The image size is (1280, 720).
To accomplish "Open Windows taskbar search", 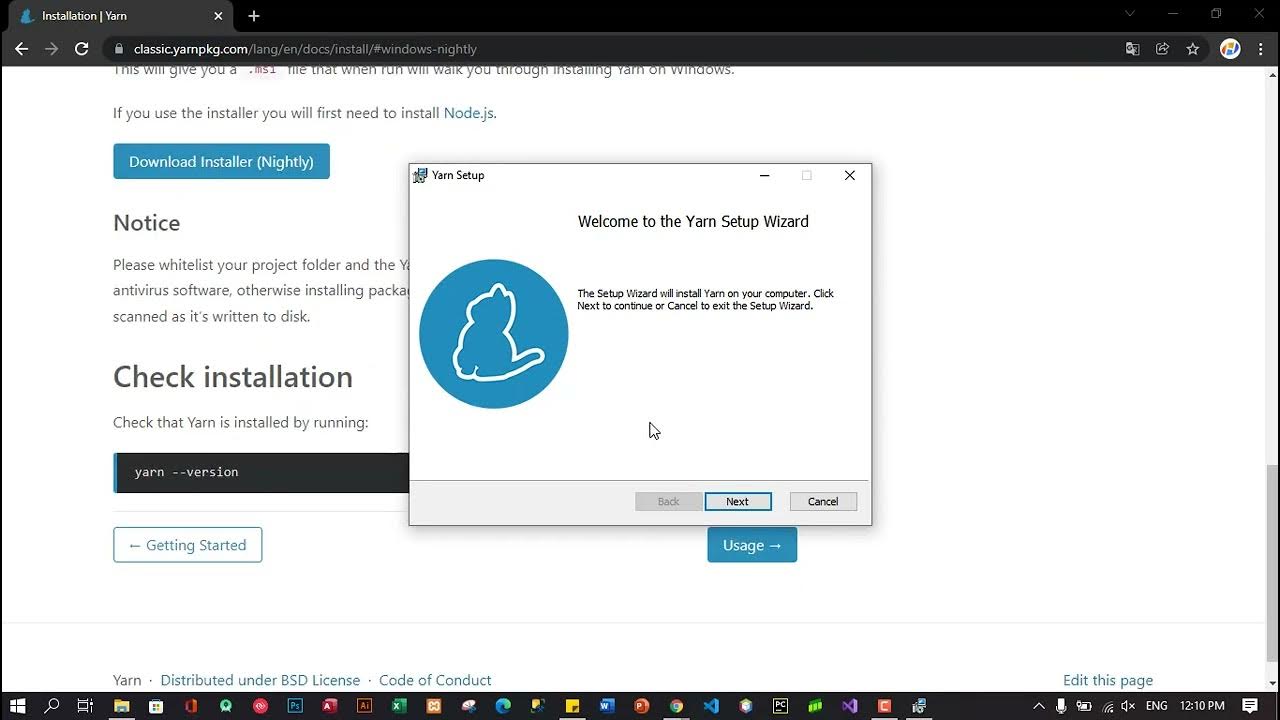I will point(52,706).
